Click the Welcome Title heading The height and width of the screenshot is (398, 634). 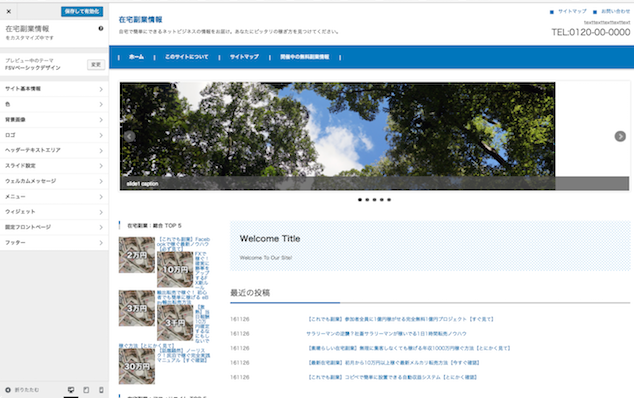270,239
